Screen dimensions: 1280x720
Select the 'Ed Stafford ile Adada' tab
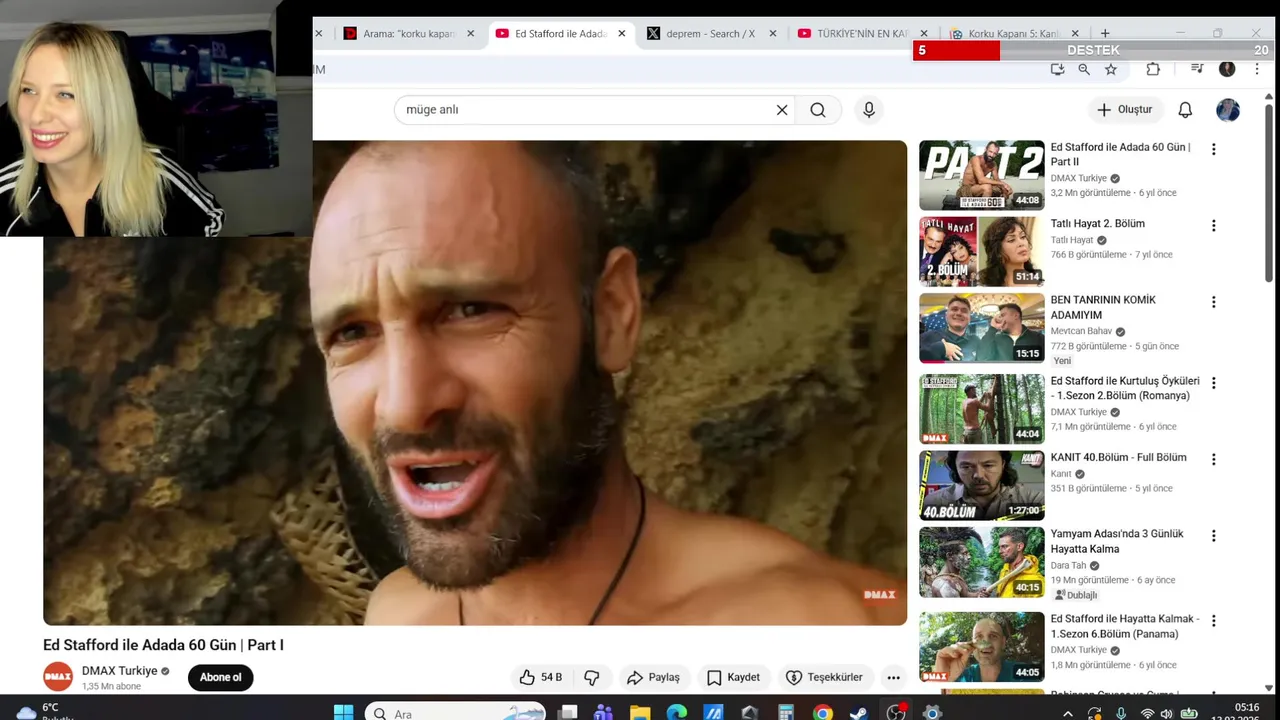click(560, 33)
